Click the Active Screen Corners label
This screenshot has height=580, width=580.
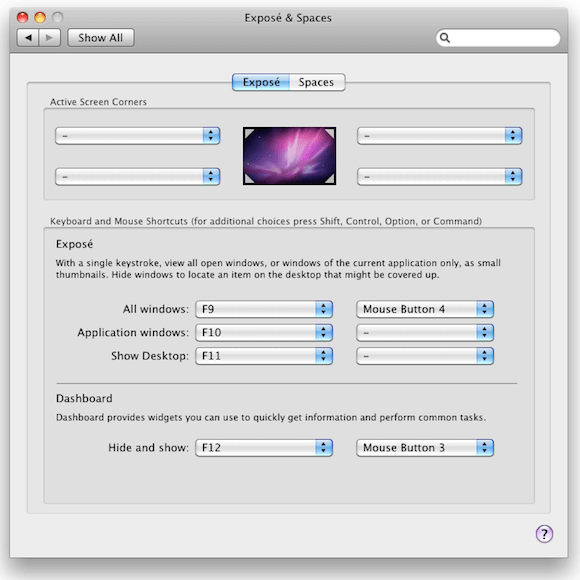coord(98,102)
